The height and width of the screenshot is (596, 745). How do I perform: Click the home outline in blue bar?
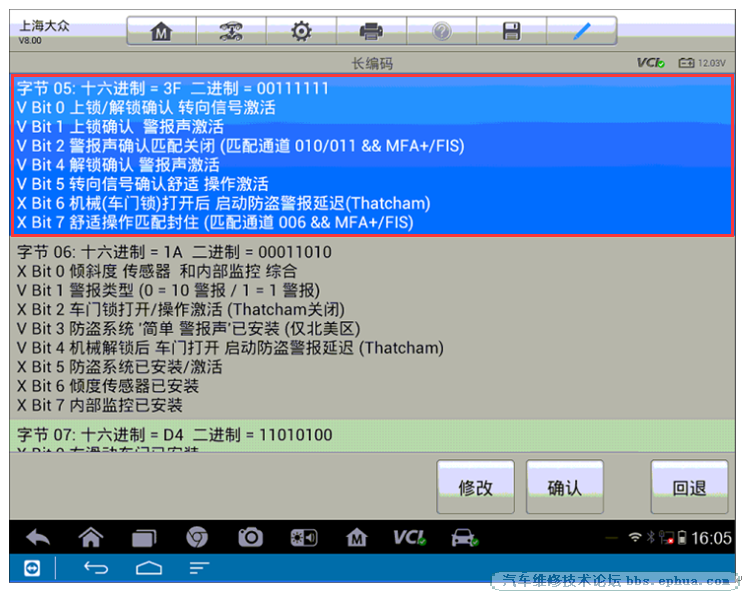(x=149, y=568)
